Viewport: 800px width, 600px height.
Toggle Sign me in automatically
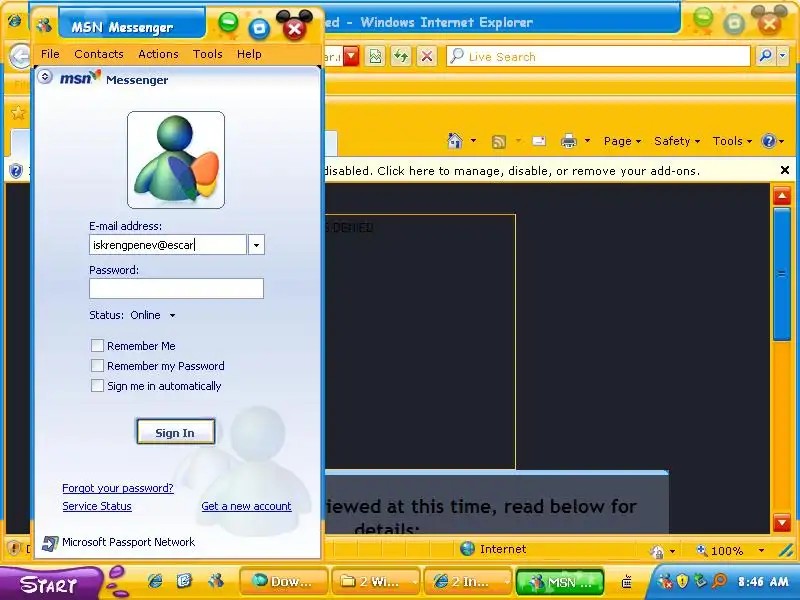pyautogui.click(x=97, y=385)
